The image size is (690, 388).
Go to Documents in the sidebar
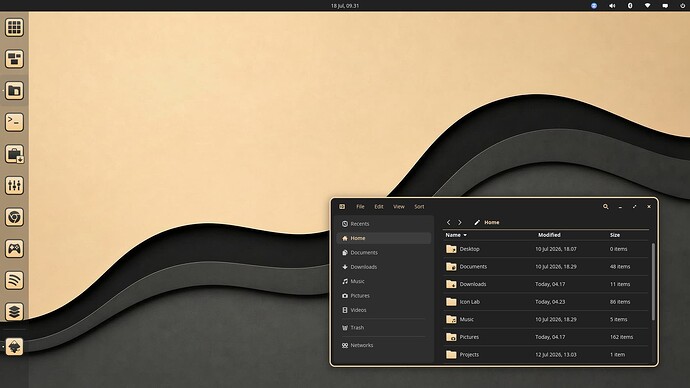pyautogui.click(x=384, y=253)
